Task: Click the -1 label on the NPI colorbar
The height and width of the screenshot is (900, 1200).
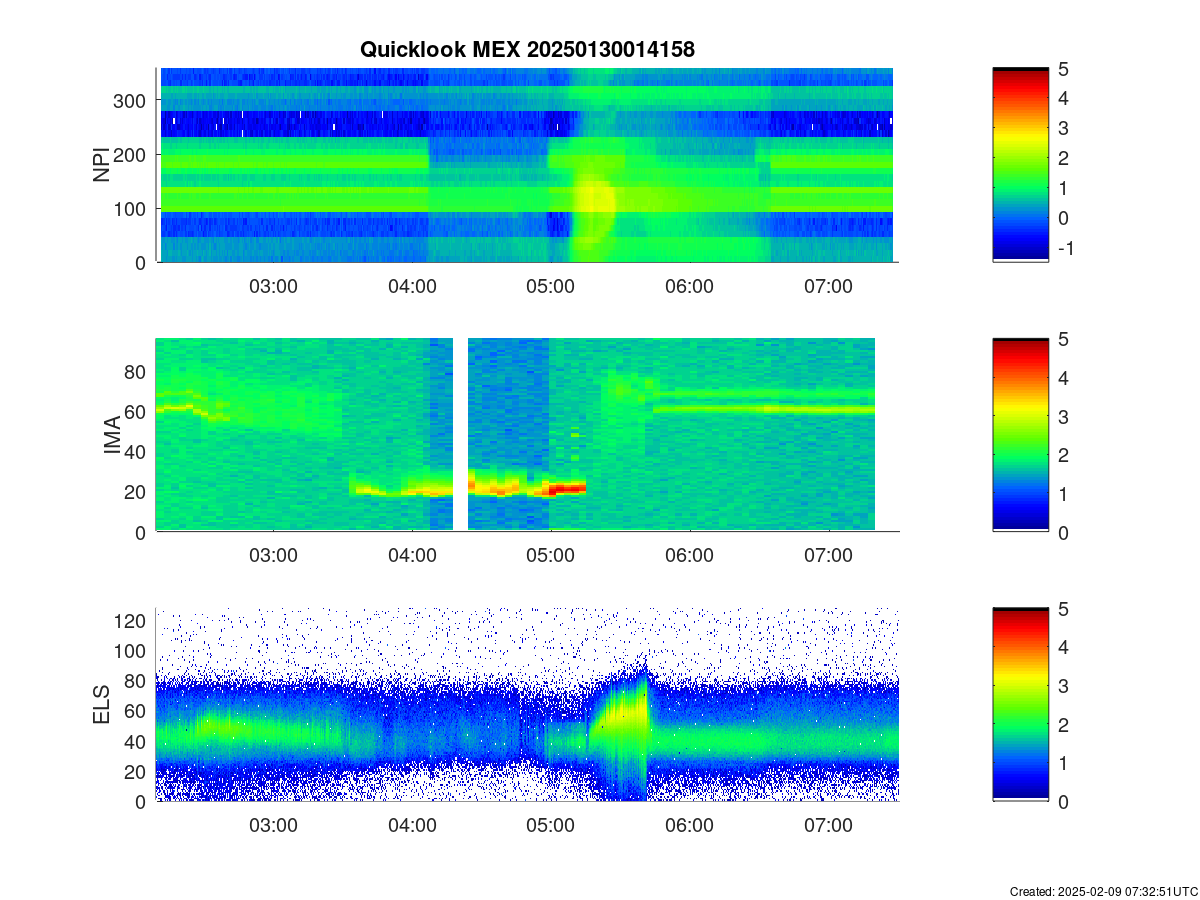Action: click(1065, 248)
